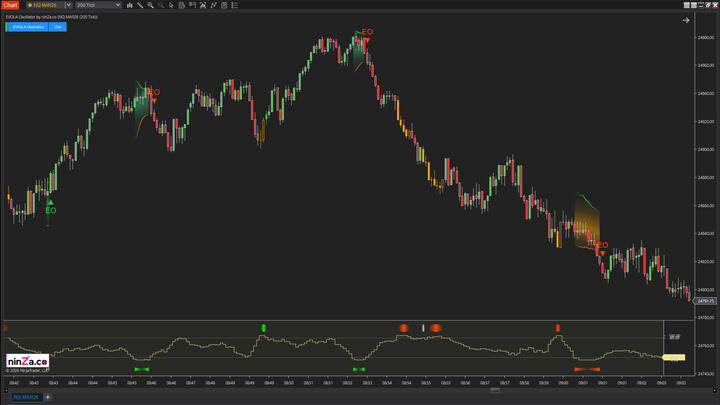720x405 pixels.
Task: Click the zoom in magnifier icon
Action: pyautogui.click(x=151, y=5)
